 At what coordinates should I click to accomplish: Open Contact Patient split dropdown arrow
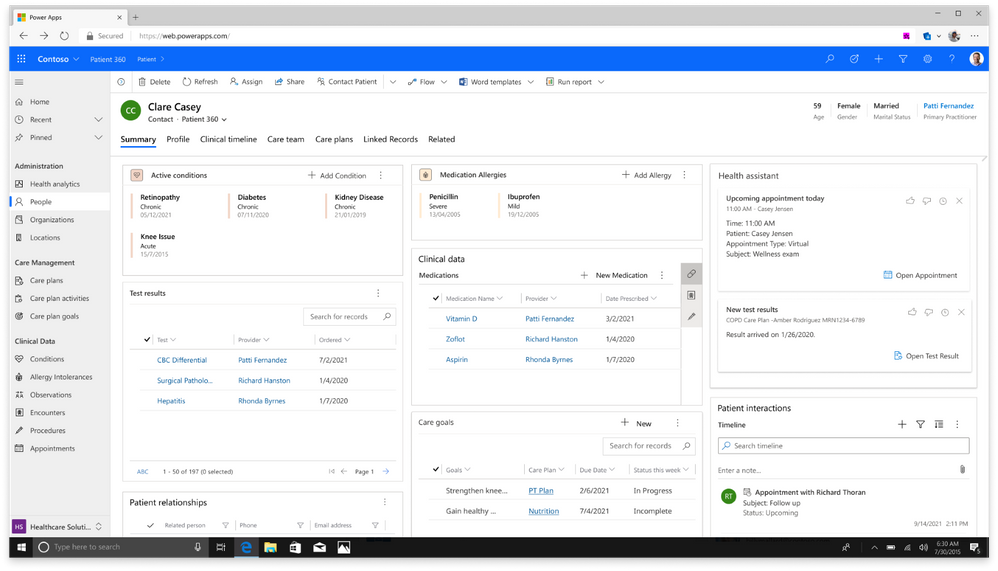point(393,81)
